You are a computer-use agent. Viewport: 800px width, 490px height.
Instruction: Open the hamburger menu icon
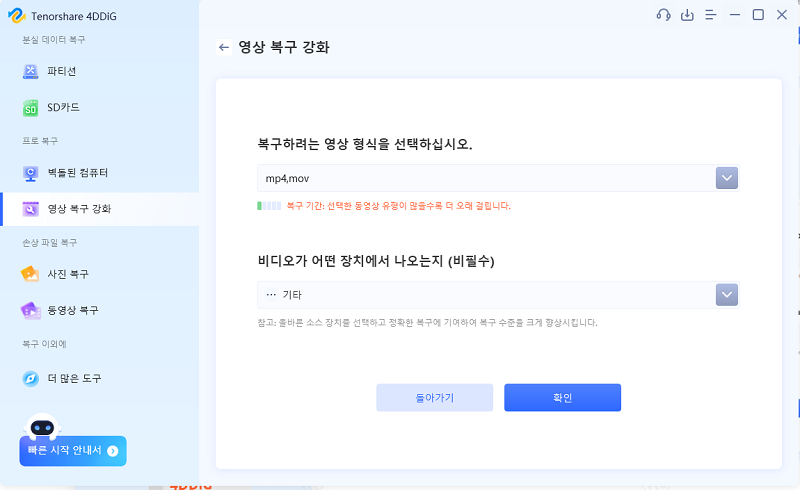[x=711, y=15]
